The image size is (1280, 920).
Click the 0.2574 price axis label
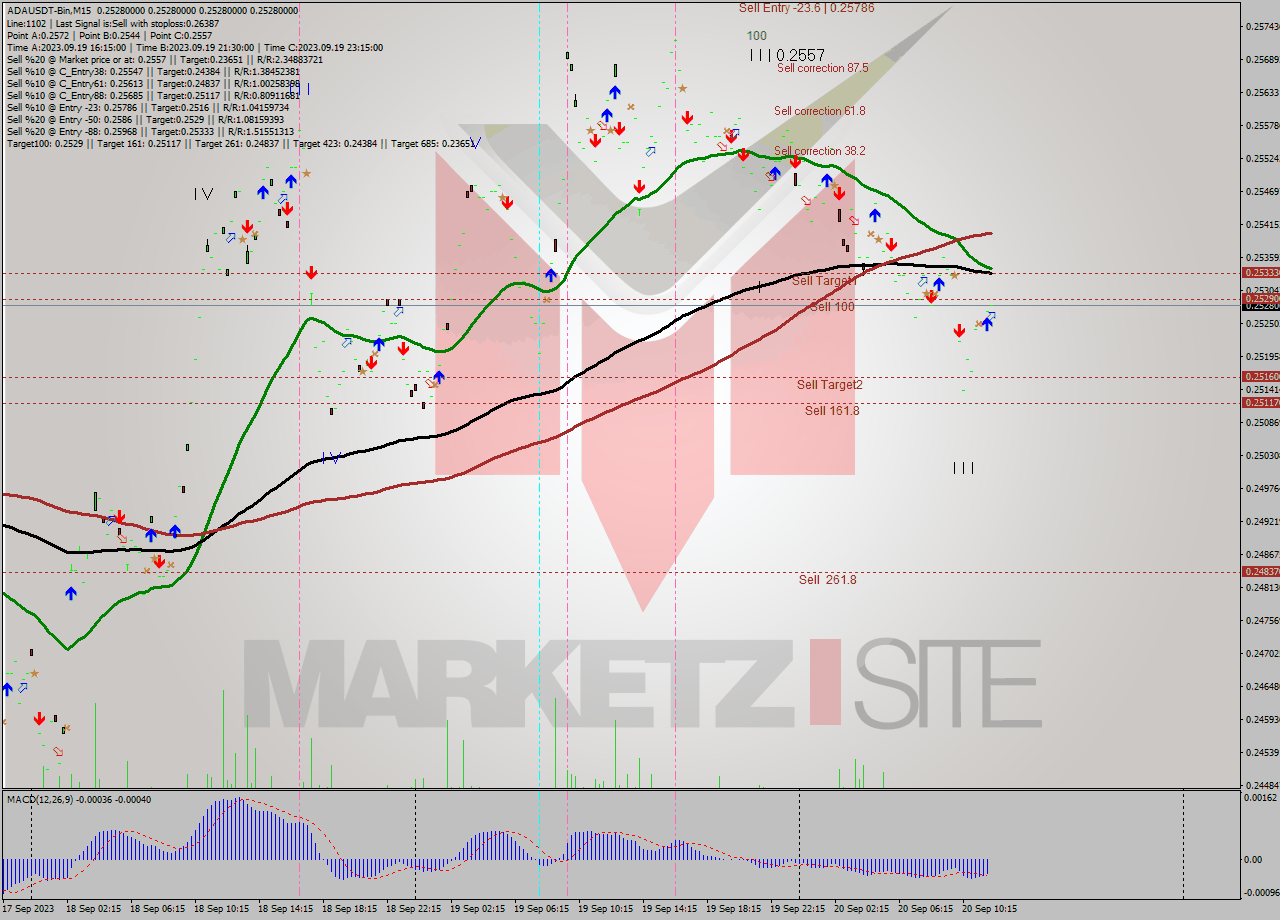tap(1263, 26)
